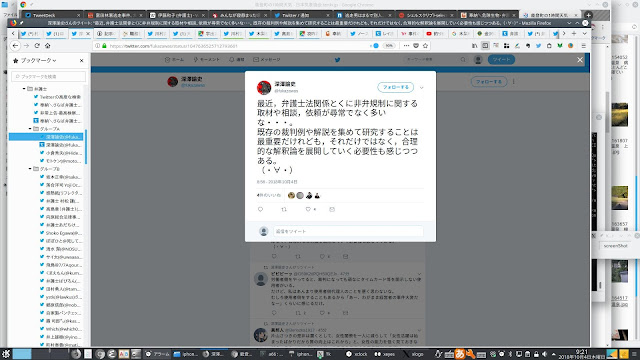Image resolution: width=640 pixels, height=360 pixels.
Task: Open profile more options dots
Action: point(513,82)
